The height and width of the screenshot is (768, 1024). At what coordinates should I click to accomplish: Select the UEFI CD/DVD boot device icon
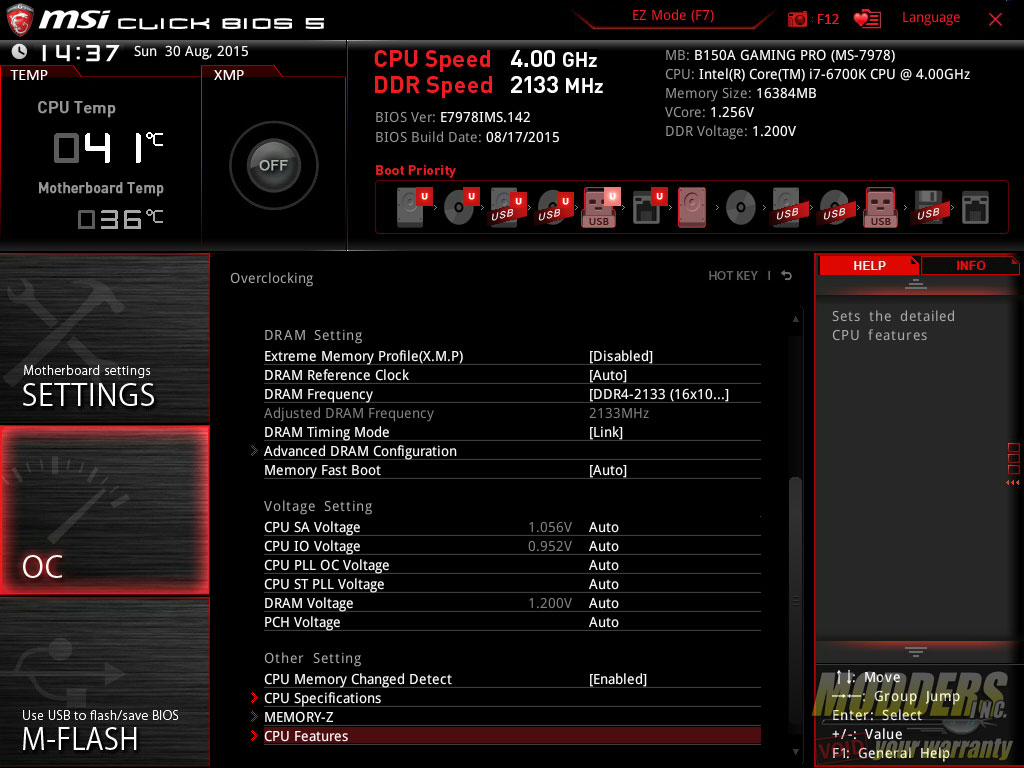click(461, 207)
